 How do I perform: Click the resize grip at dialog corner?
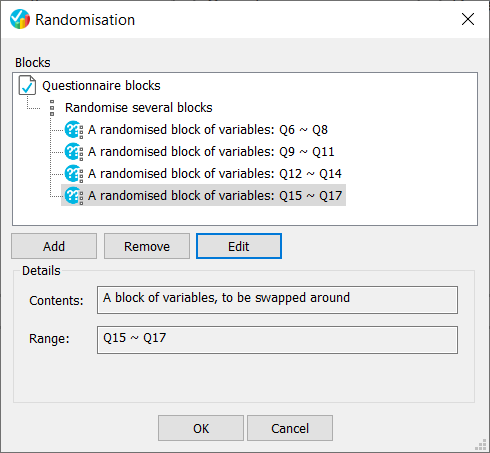click(x=481, y=445)
